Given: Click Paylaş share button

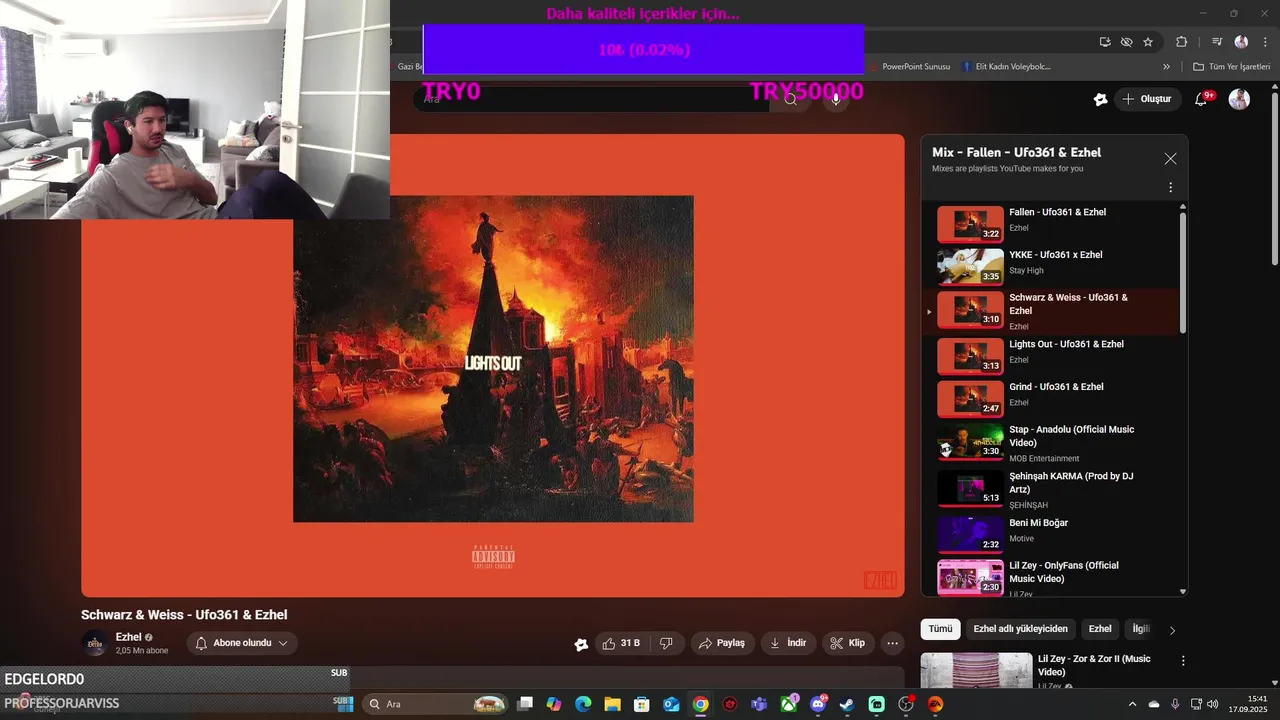Looking at the screenshot, I should [x=722, y=643].
